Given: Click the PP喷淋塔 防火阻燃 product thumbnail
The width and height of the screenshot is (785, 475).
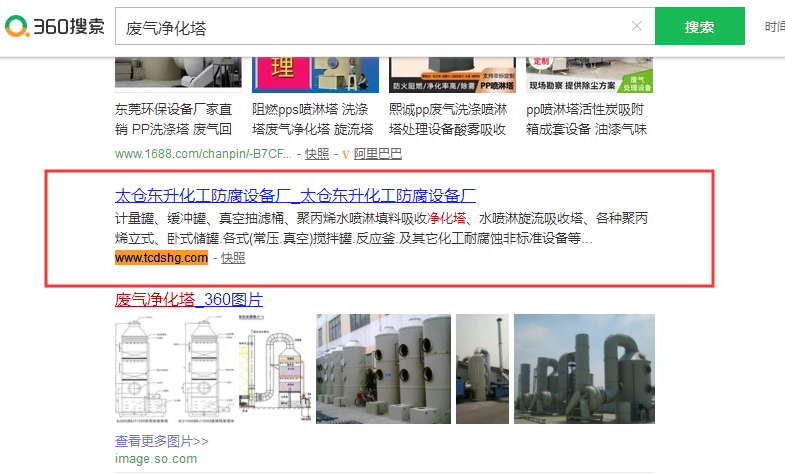Looking at the screenshot, I should pos(453,75).
